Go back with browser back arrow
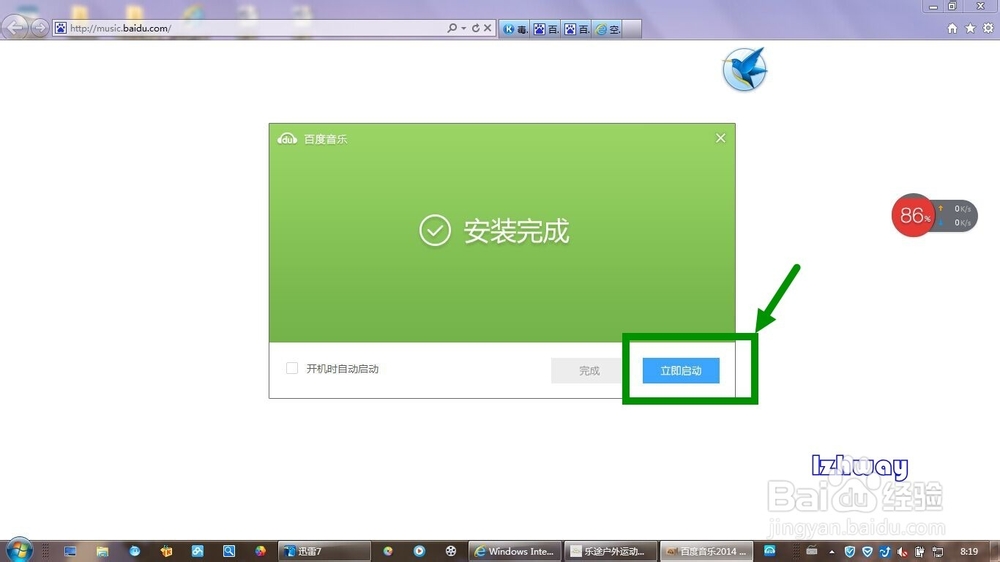This screenshot has width=1000, height=562. [x=15, y=27]
